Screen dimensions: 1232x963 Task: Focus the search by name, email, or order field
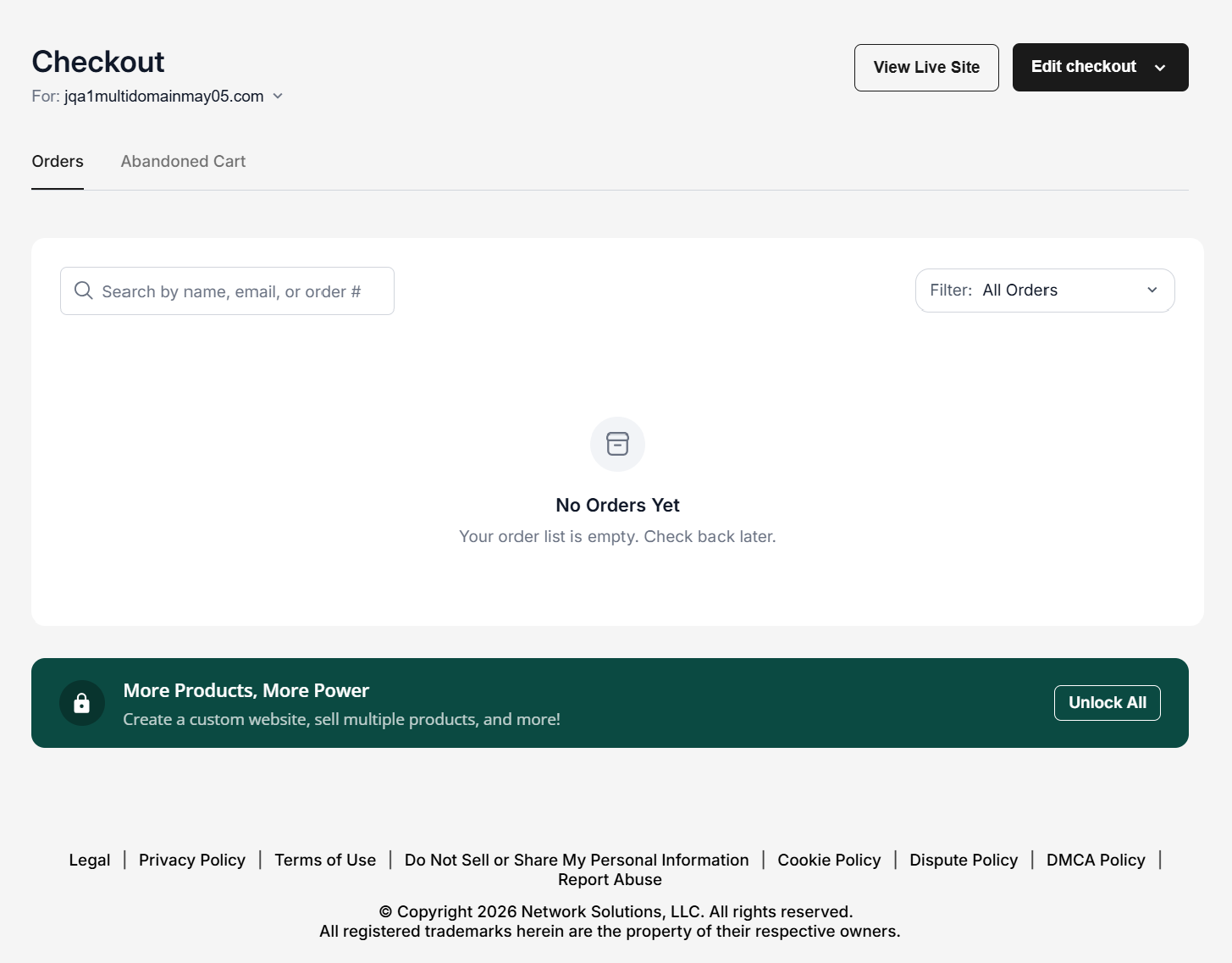(x=227, y=291)
